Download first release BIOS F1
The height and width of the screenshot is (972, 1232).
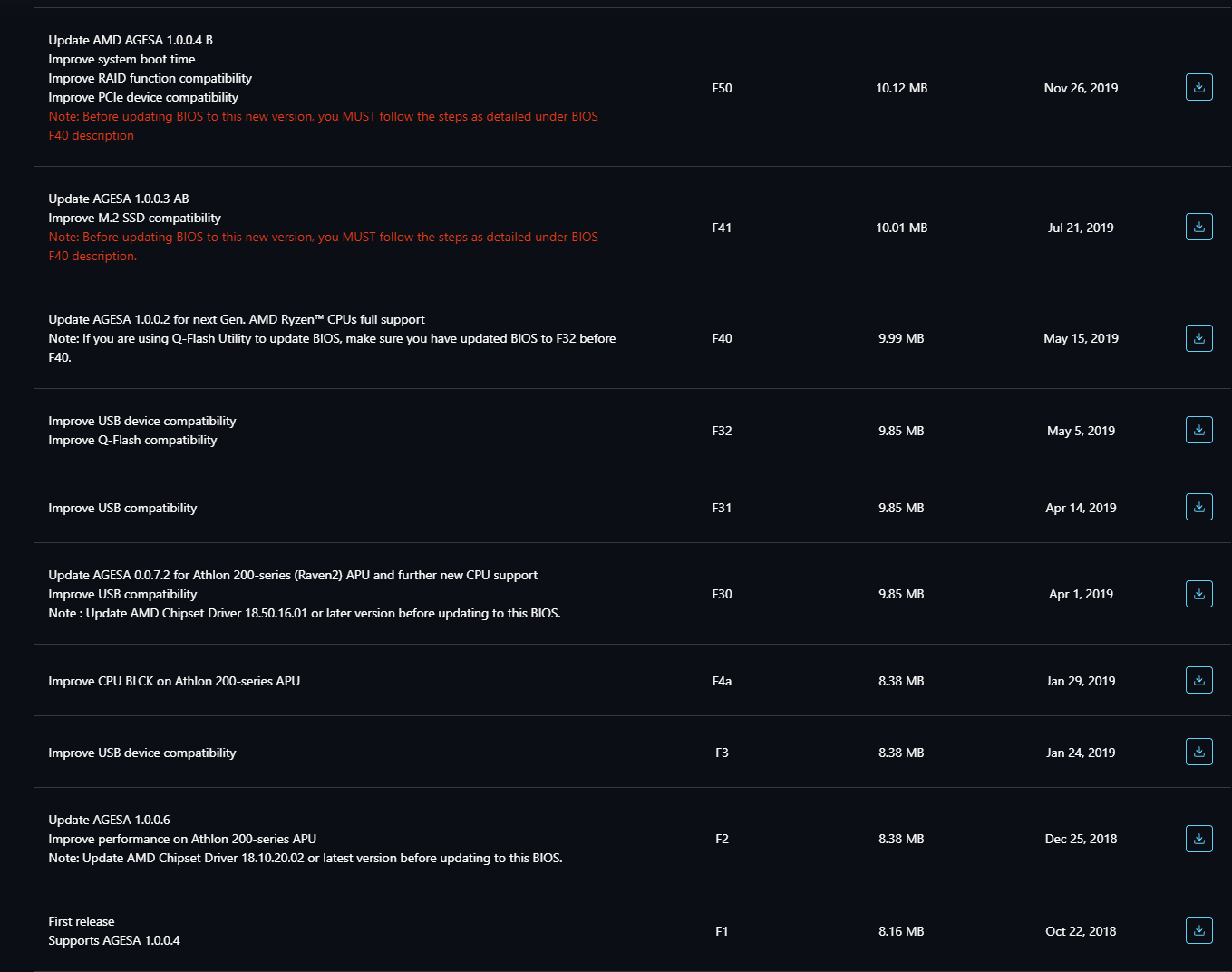pyautogui.click(x=1198, y=930)
